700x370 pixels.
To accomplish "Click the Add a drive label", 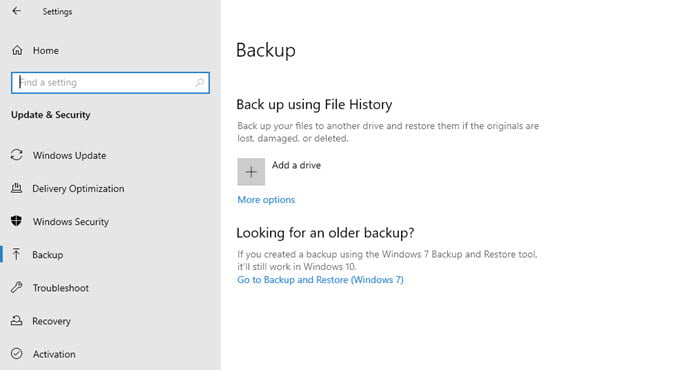I will (x=296, y=165).
